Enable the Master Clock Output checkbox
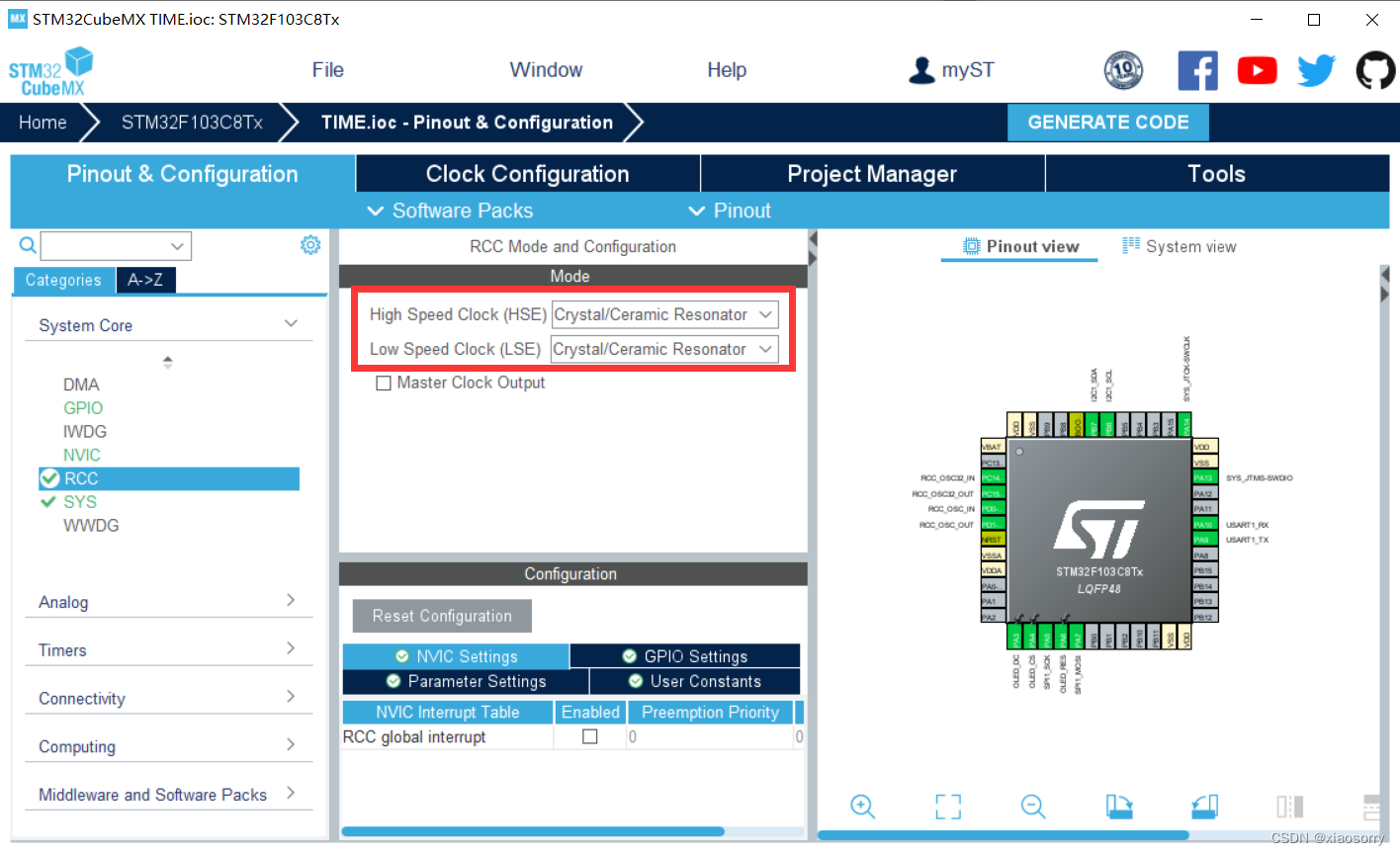Screen dimensions: 1400x855 (x=384, y=384)
